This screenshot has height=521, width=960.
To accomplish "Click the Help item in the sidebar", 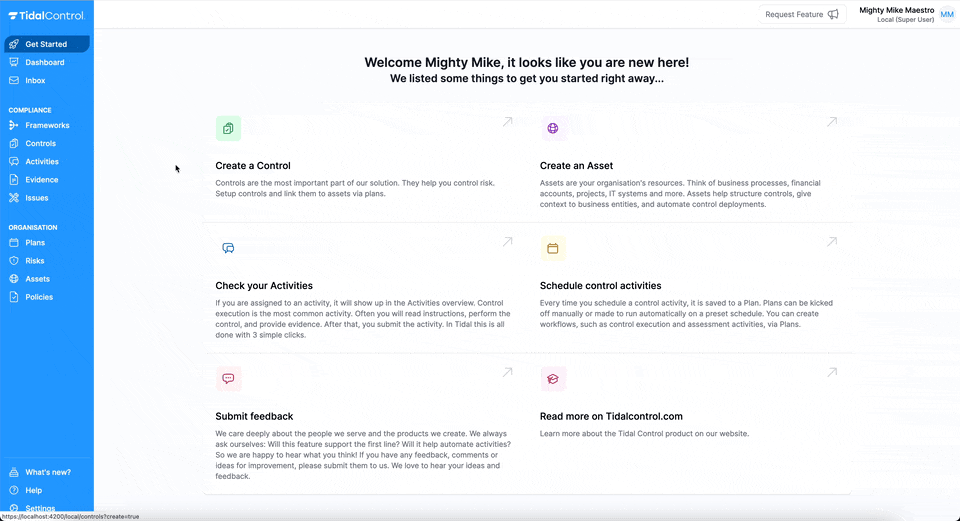I will [x=34, y=490].
